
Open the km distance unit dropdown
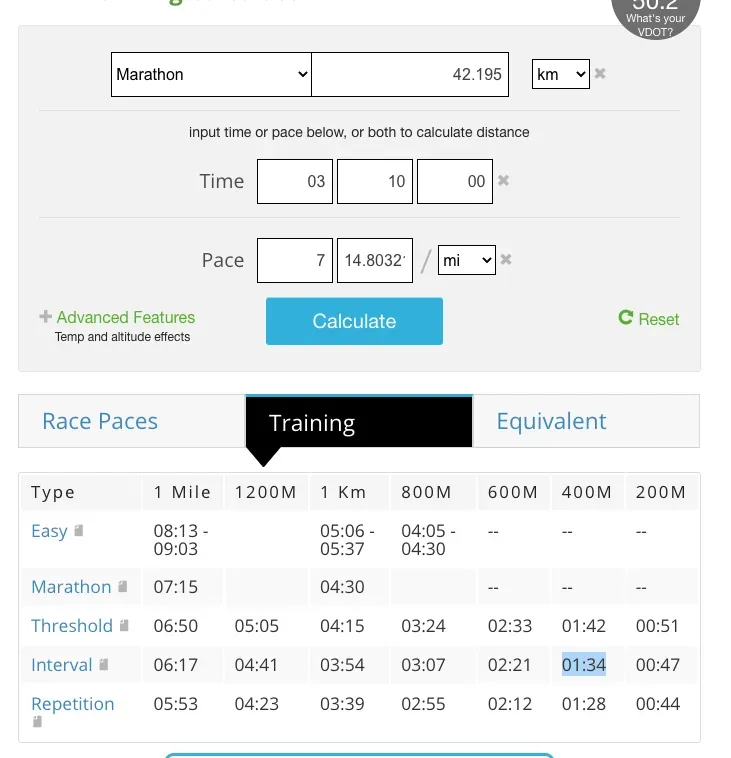point(560,74)
